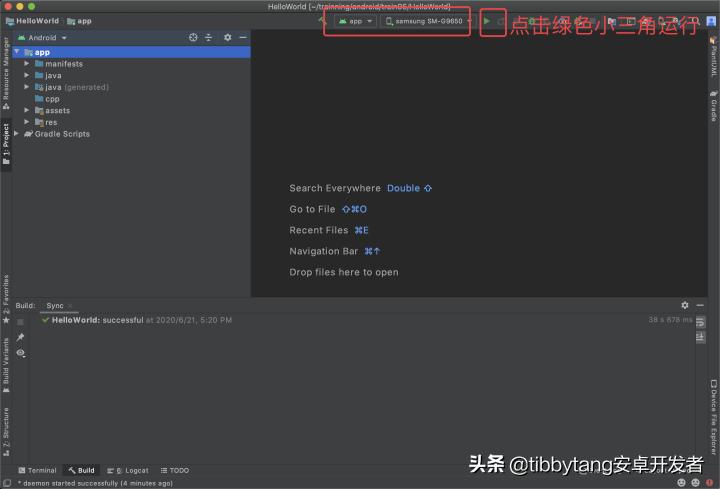Pin the Build tab
Viewport: 720px width, 489px height.
tap(20, 337)
